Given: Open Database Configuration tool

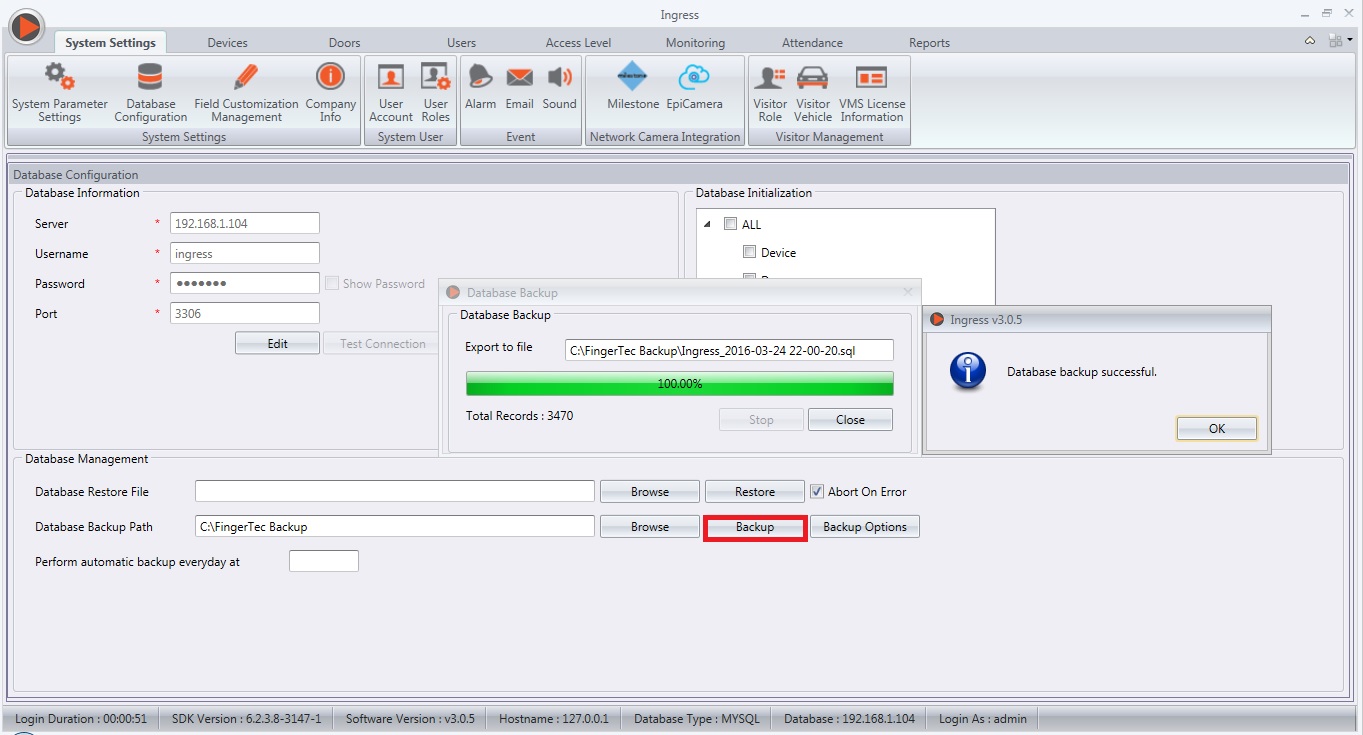Looking at the screenshot, I should (150, 92).
